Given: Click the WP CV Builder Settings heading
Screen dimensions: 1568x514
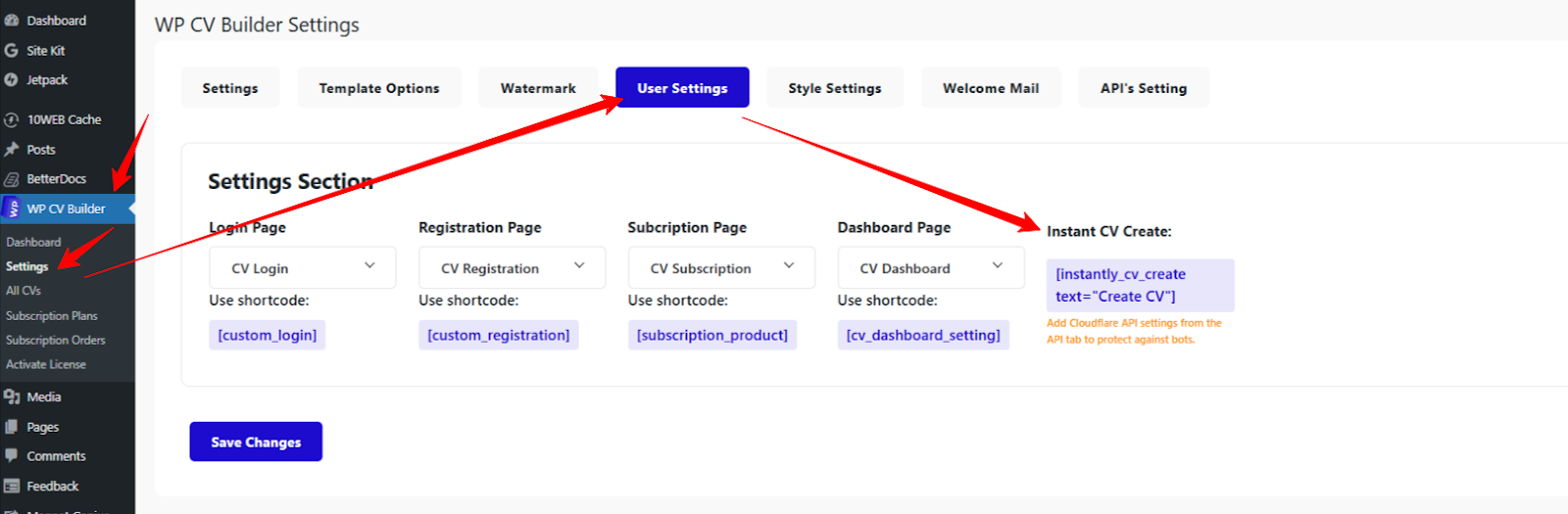Looking at the screenshot, I should tap(257, 24).
